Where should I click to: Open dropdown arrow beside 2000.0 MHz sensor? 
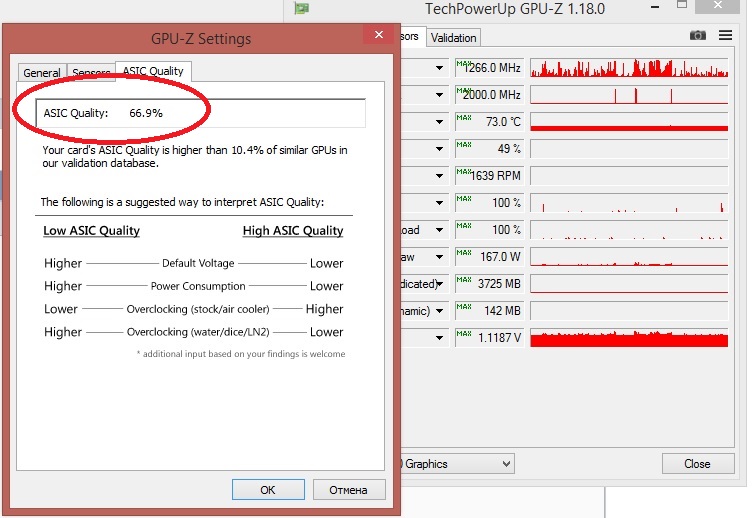pyautogui.click(x=439, y=95)
